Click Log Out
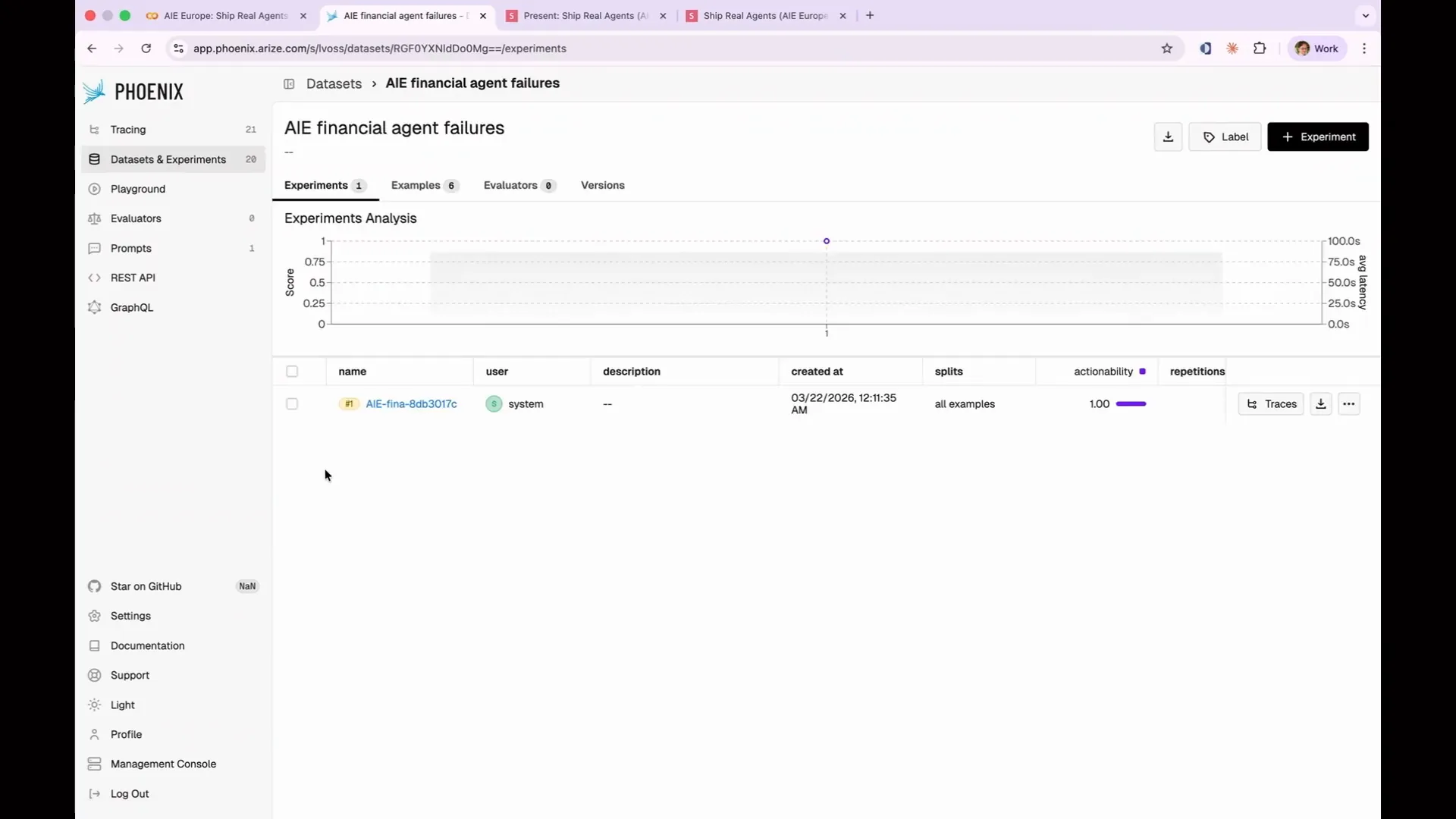Image resolution: width=1456 pixels, height=819 pixels. tap(173, 793)
